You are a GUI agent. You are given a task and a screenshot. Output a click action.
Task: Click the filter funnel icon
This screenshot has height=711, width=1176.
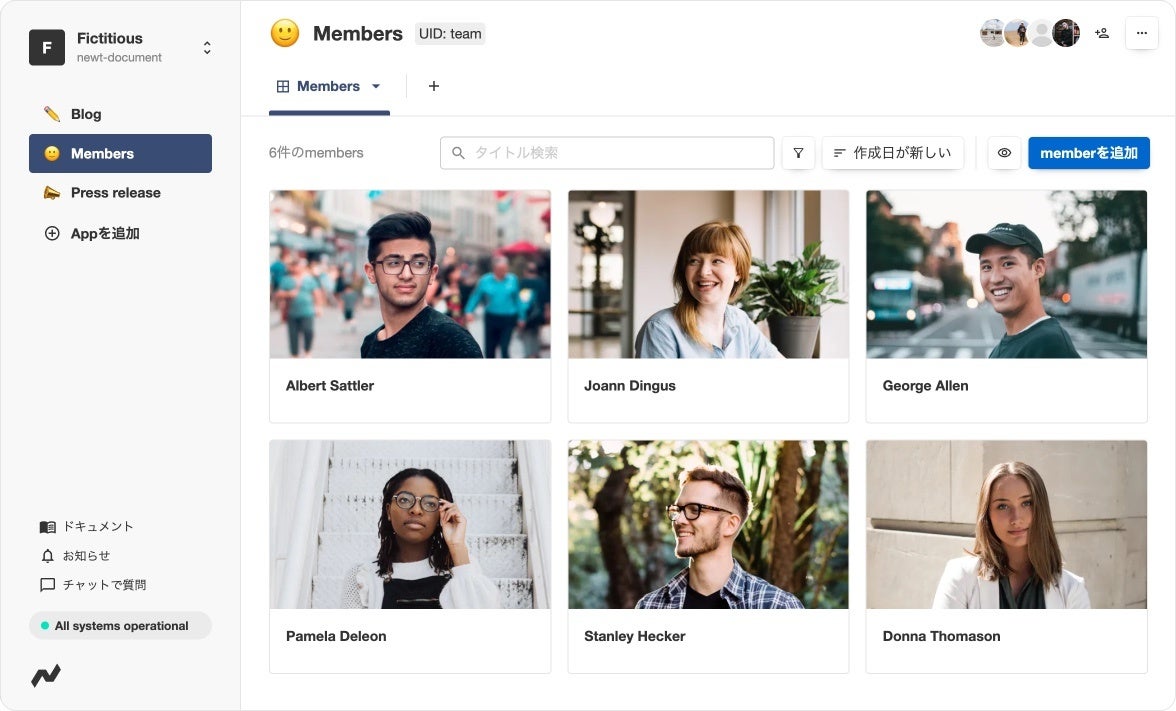[x=798, y=153]
